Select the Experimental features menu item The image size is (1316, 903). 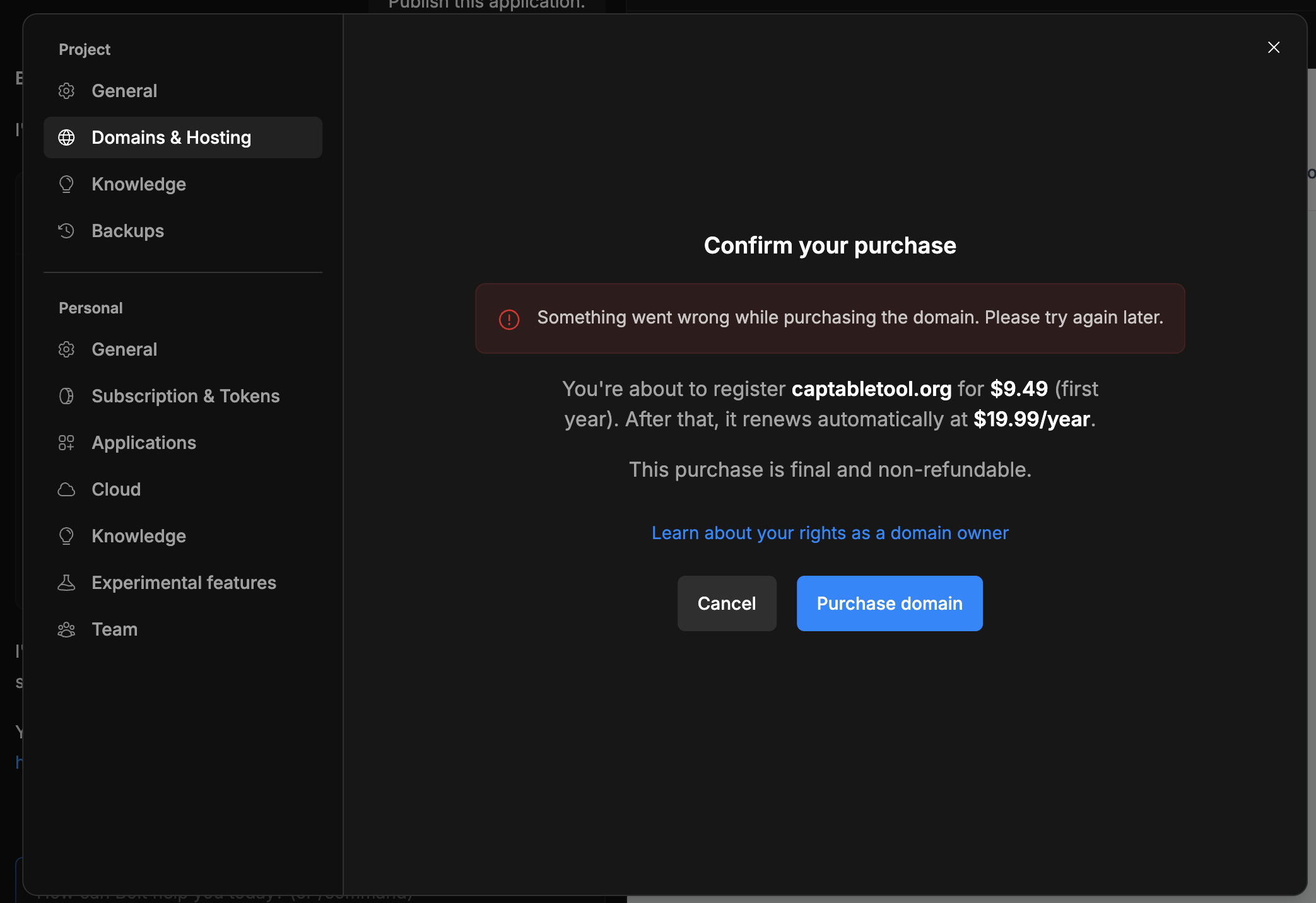coord(184,583)
